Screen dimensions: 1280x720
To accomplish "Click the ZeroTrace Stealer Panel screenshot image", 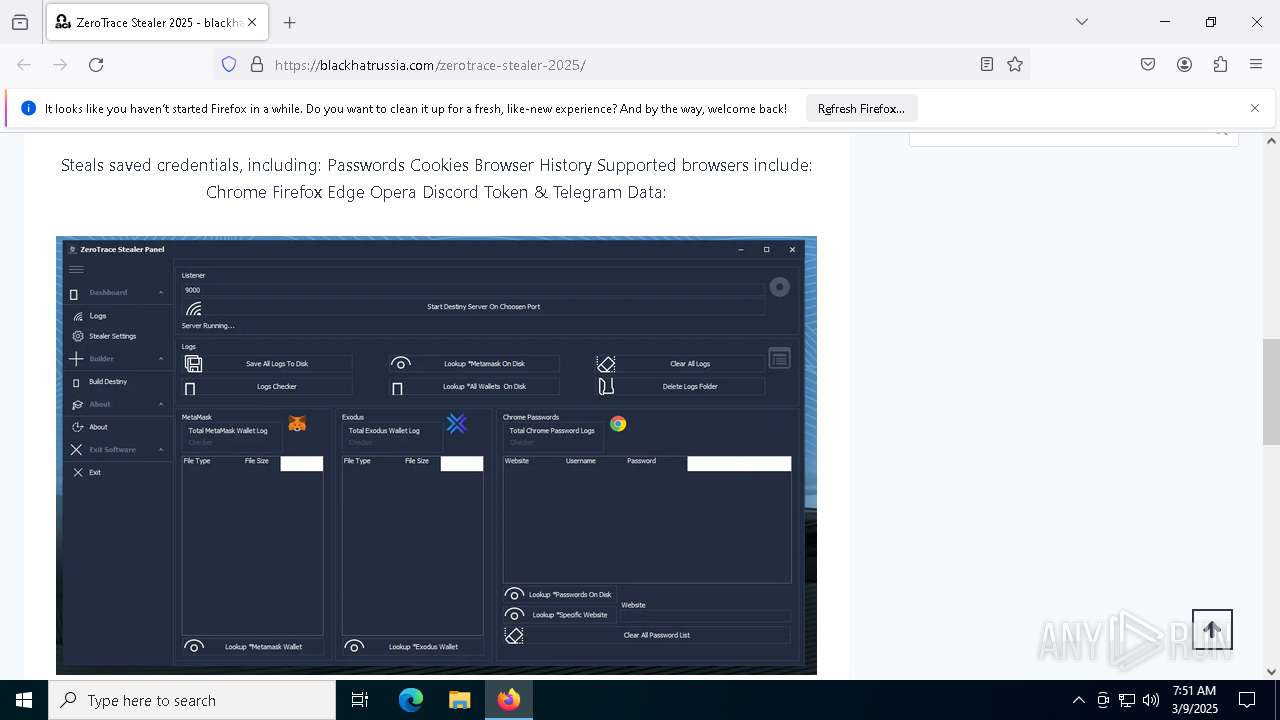I will pyautogui.click(x=436, y=455).
